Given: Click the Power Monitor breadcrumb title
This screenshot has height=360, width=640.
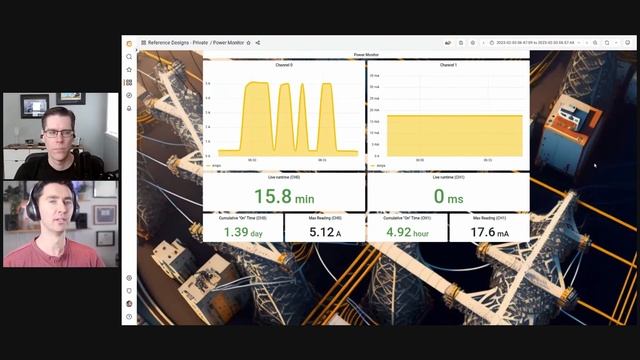Looking at the screenshot, I should 229,42.
